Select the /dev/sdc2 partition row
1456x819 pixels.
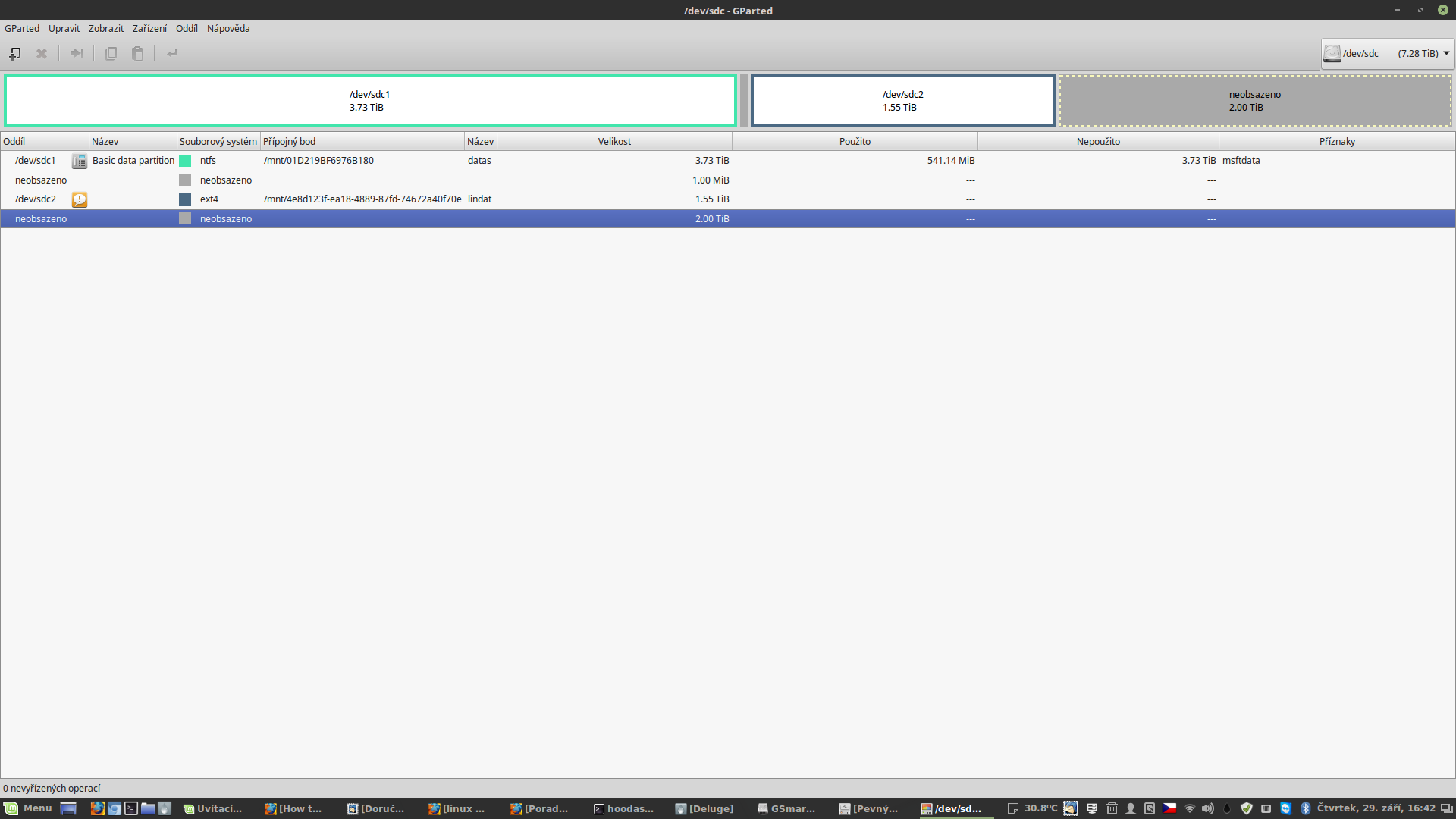(x=728, y=199)
